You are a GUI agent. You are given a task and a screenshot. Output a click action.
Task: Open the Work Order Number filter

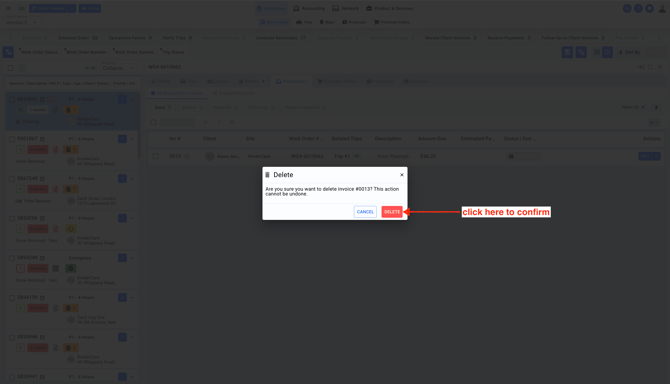pyautogui.click(x=86, y=52)
